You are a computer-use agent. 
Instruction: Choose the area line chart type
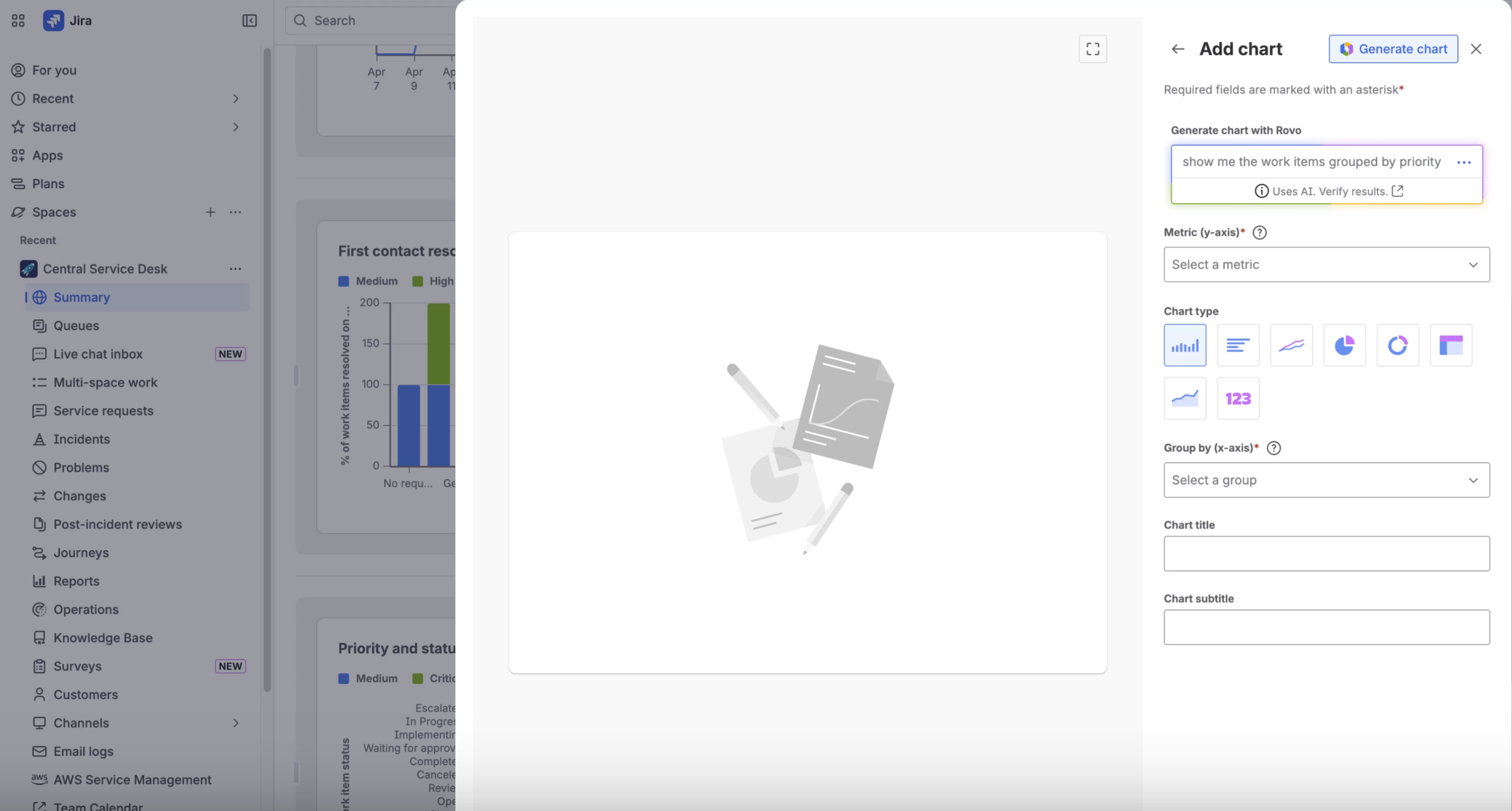pos(1184,398)
